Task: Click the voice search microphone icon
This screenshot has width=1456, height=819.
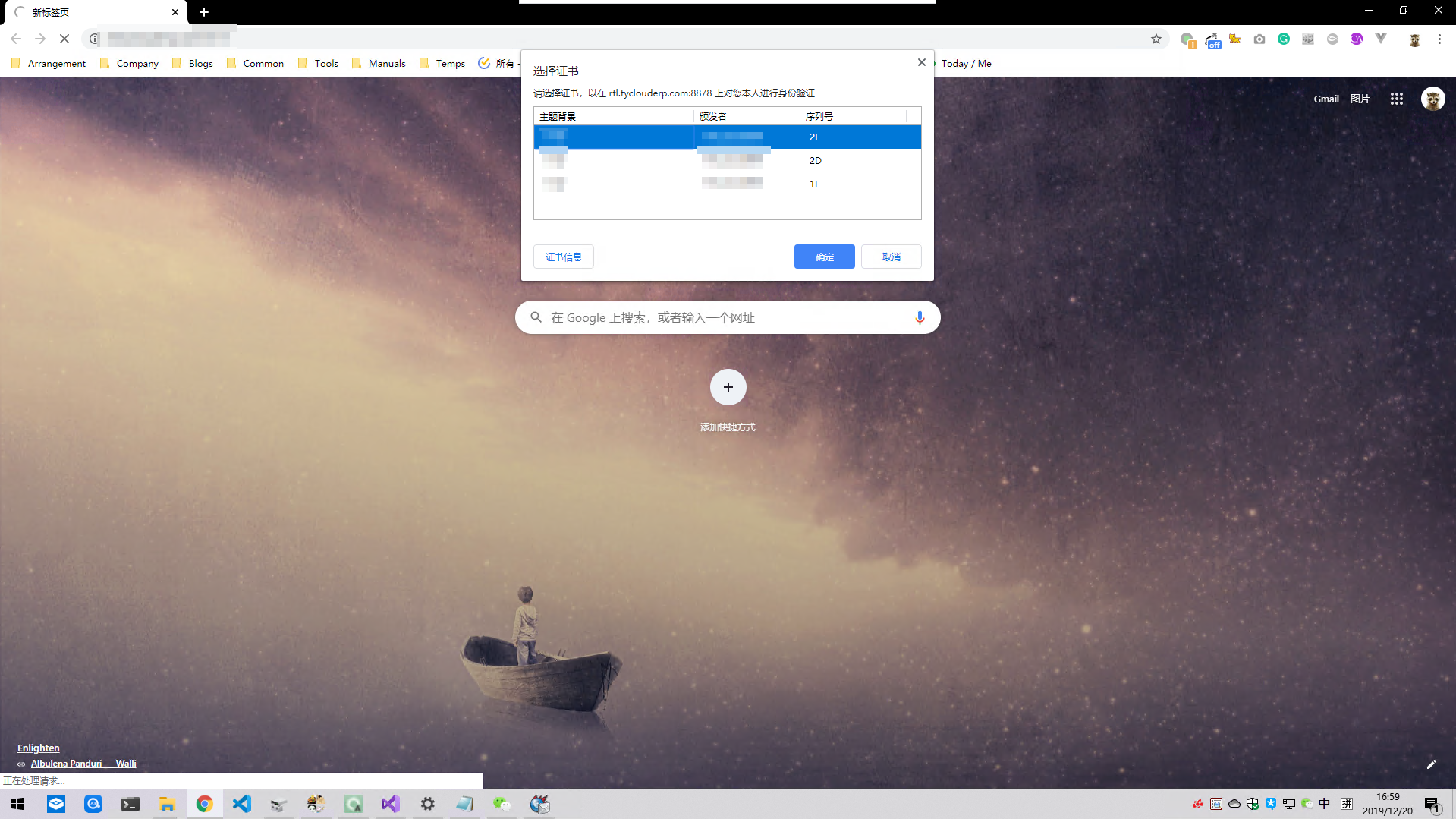Action: tap(920, 317)
